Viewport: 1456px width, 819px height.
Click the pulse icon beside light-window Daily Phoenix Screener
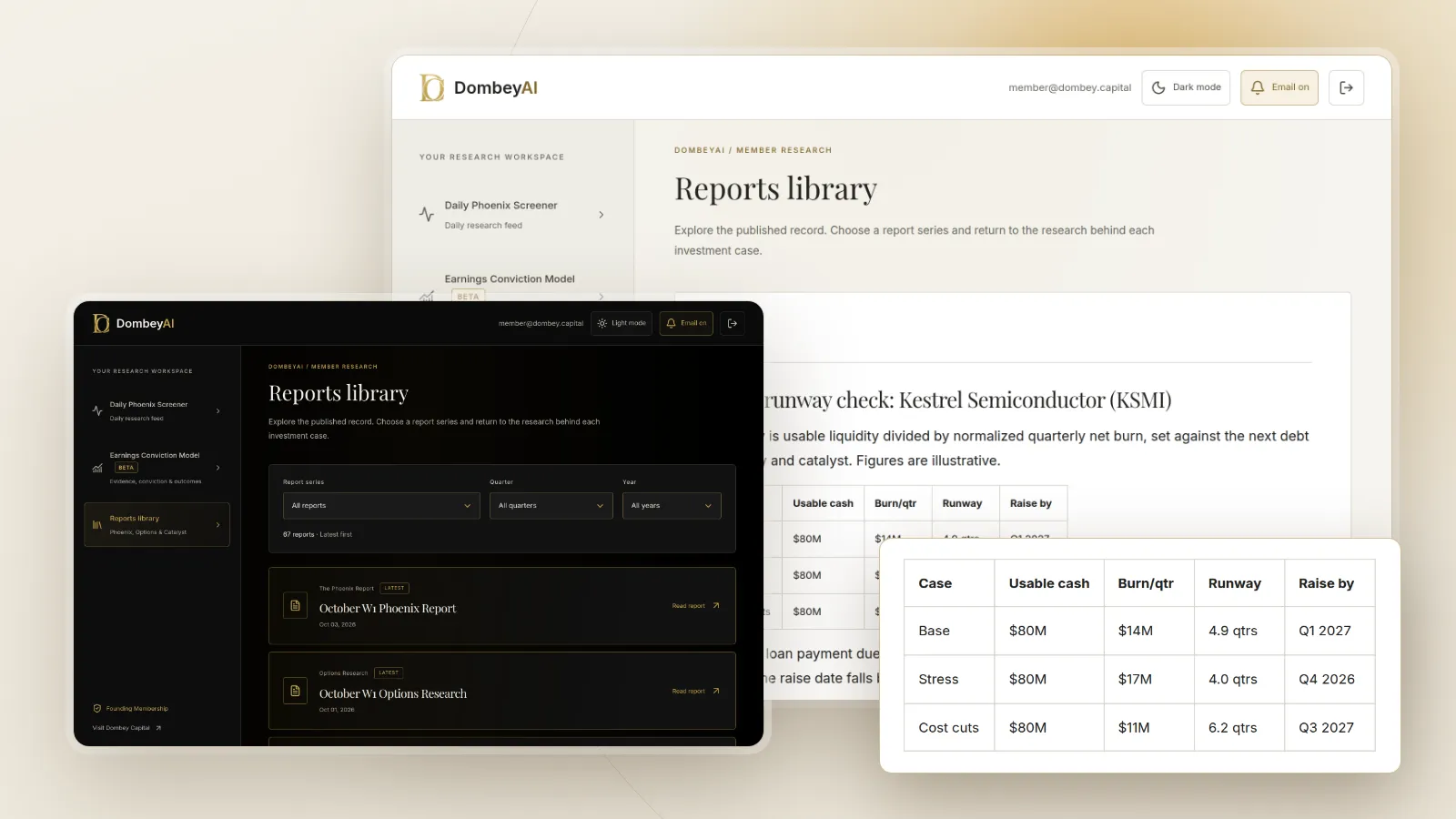point(426,215)
